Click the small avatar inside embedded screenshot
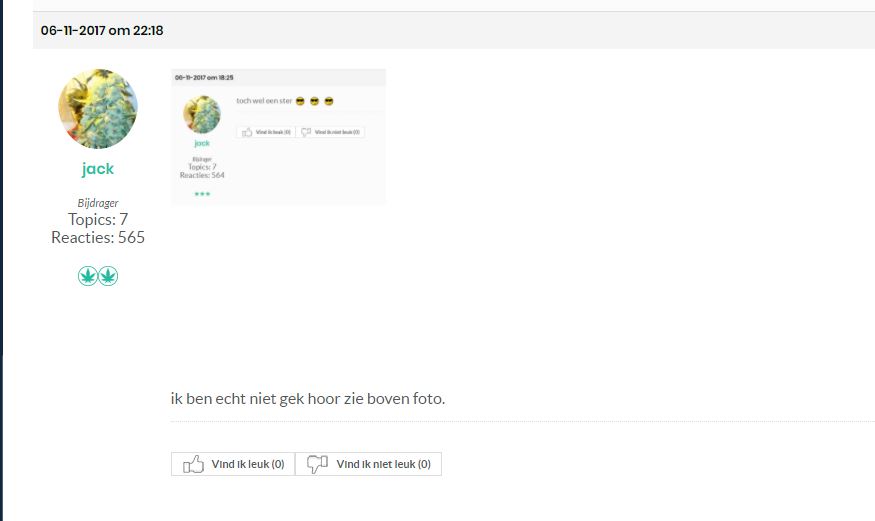 pos(202,114)
